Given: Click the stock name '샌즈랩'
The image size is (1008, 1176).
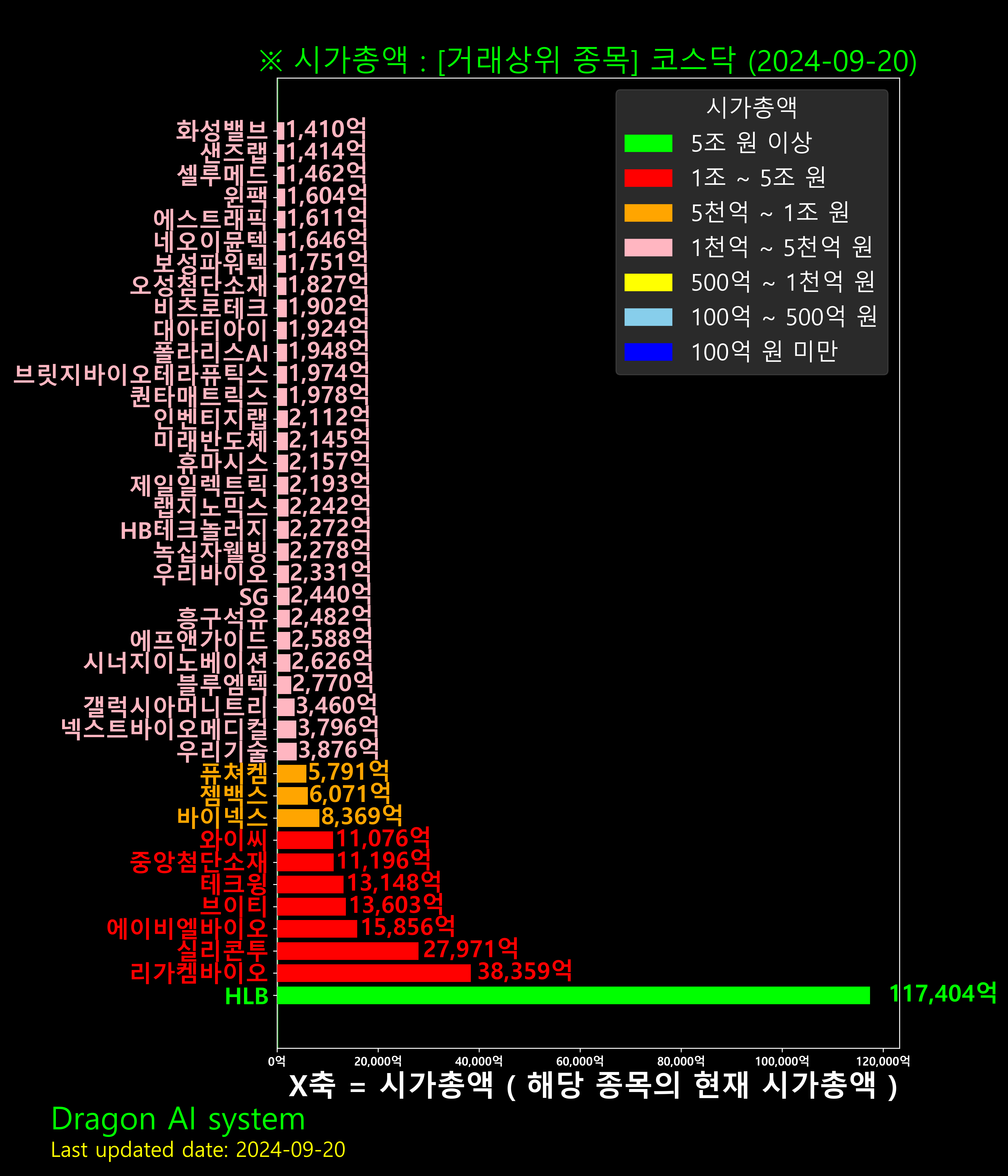Looking at the screenshot, I should coord(234,153).
